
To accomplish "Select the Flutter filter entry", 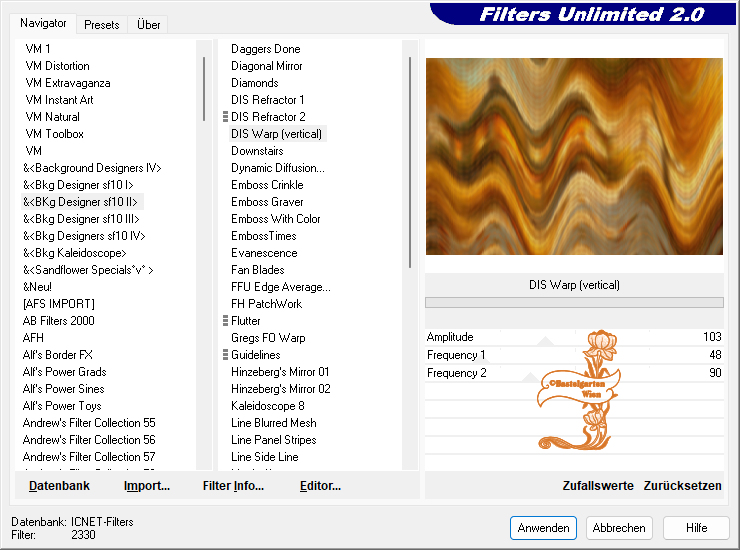I will pos(246,321).
